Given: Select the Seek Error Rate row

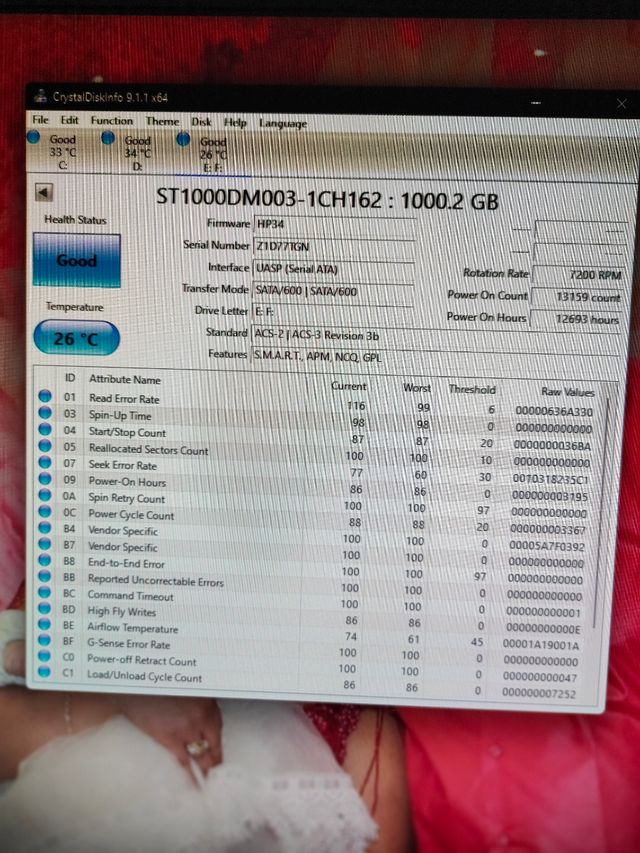Looking at the screenshot, I should coord(318,469).
